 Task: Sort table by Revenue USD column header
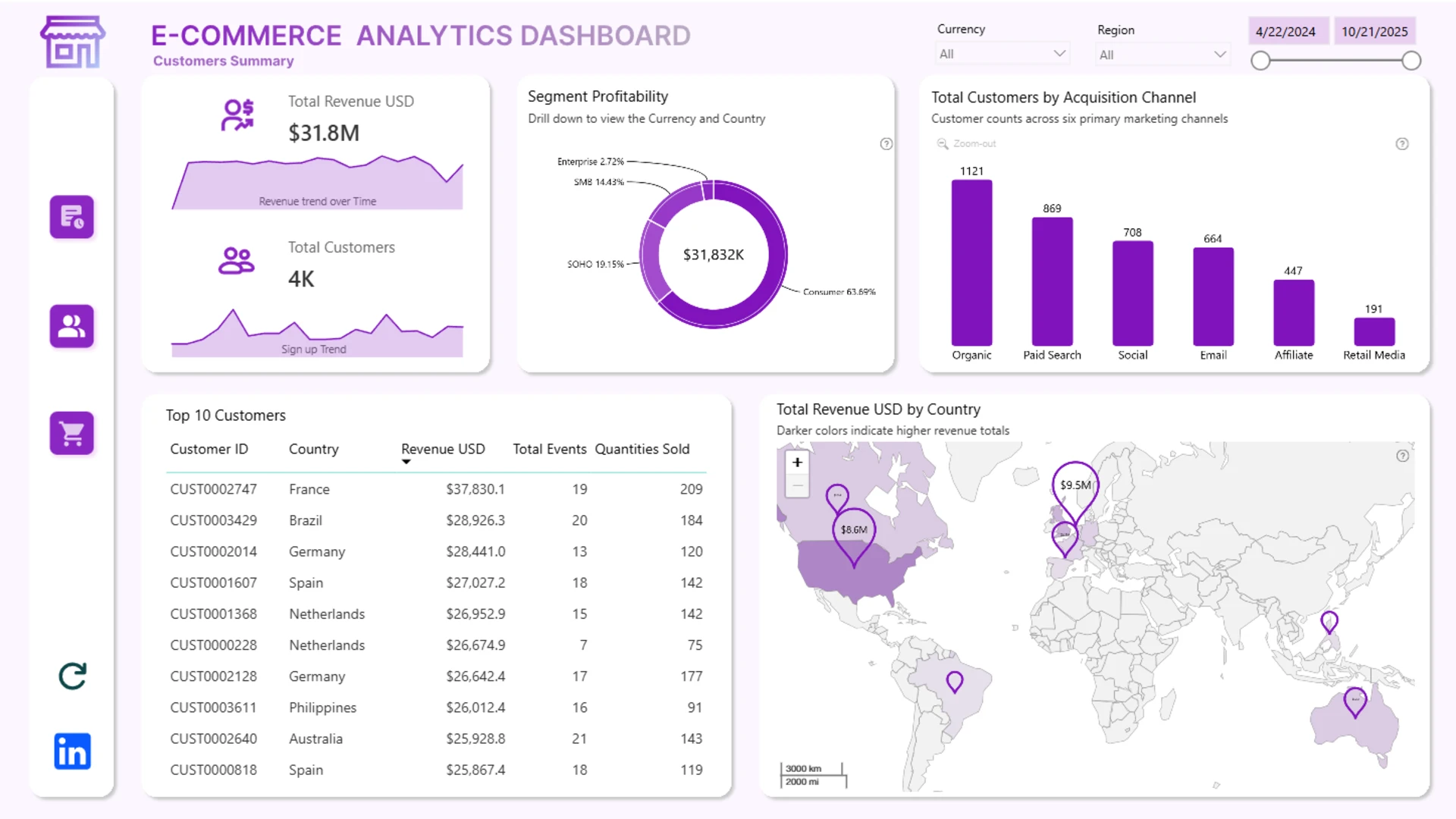(x=443, y=449)
